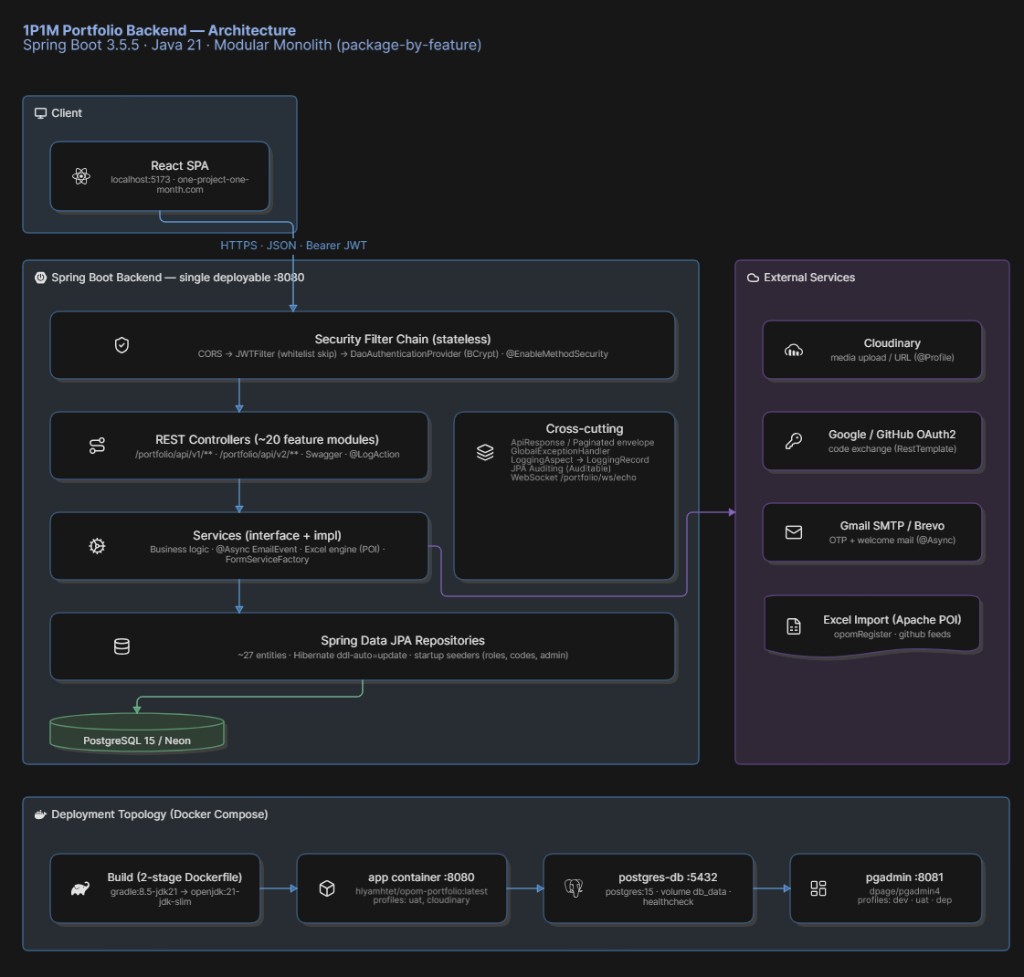Click the stacked layers icon in Cross-cutting

485,452
